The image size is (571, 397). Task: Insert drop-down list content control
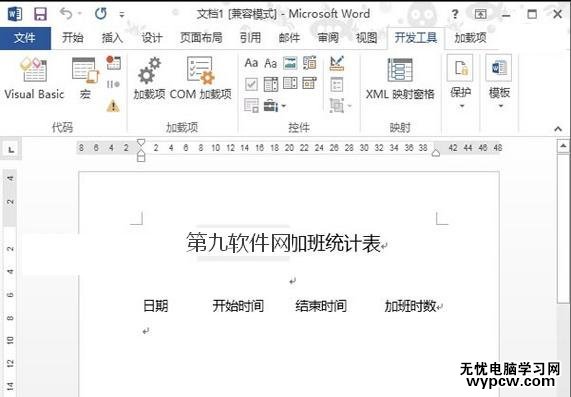tap(290, 84)
